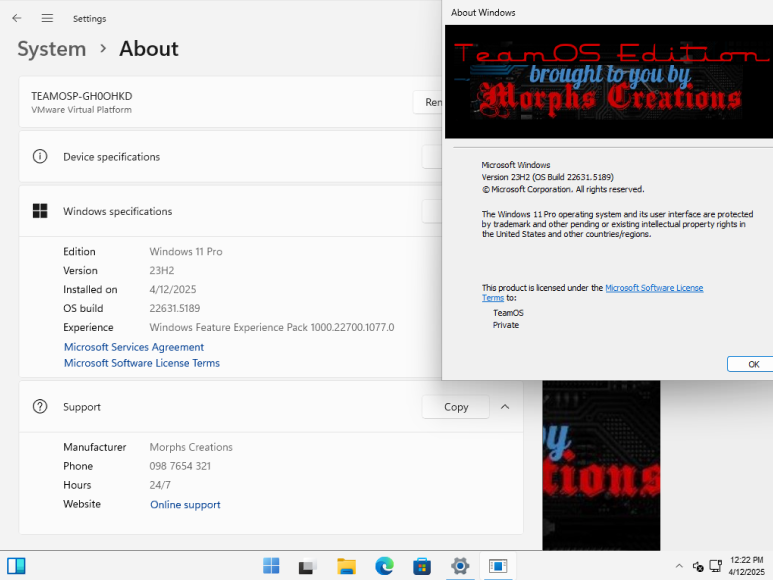773x580 pixels.
Task: Select the Windows Feature Experience Pack text
Action: point(272,327)
